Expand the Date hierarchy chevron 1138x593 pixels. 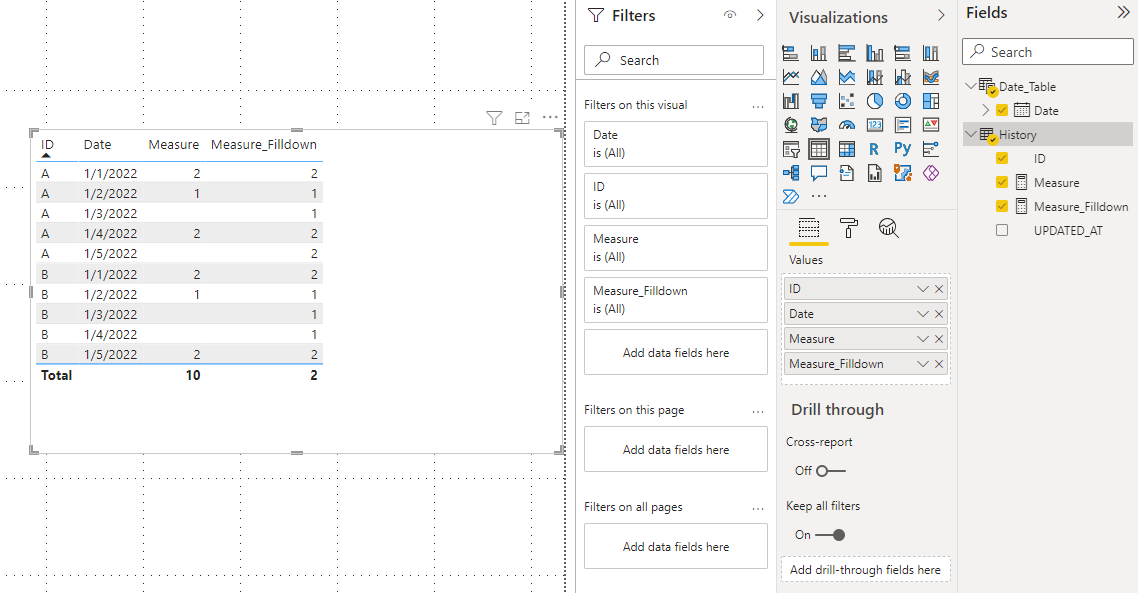(986, 110)
